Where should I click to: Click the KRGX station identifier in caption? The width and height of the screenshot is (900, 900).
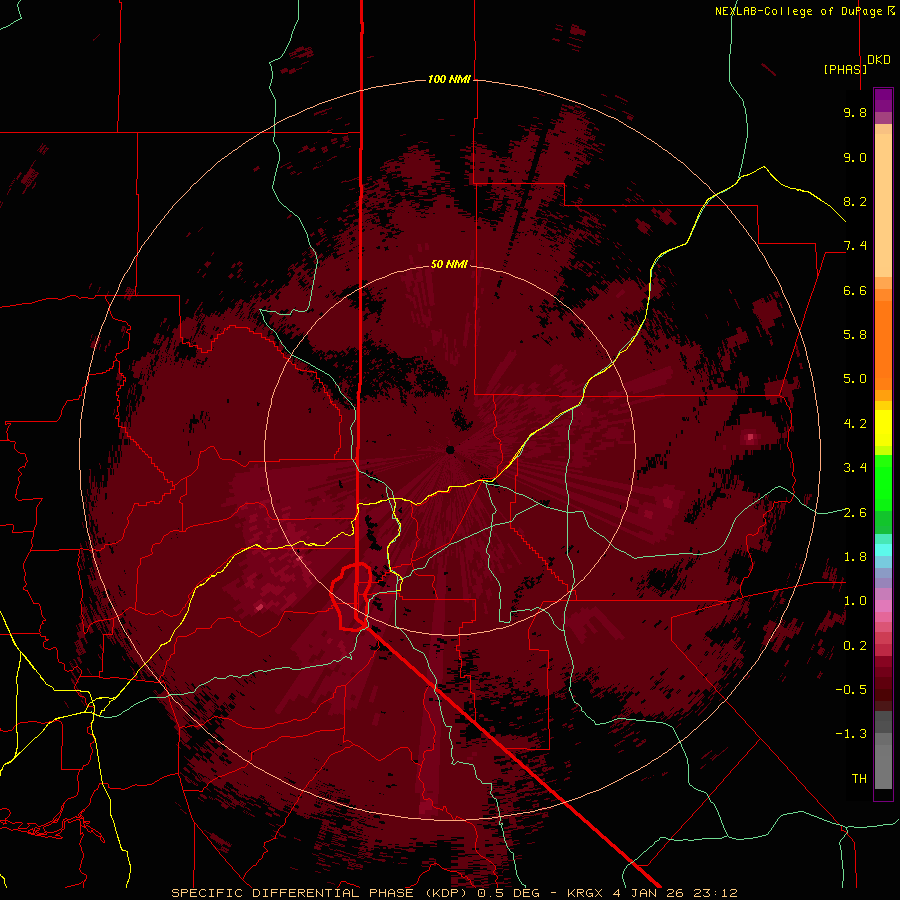click(584, 893)
